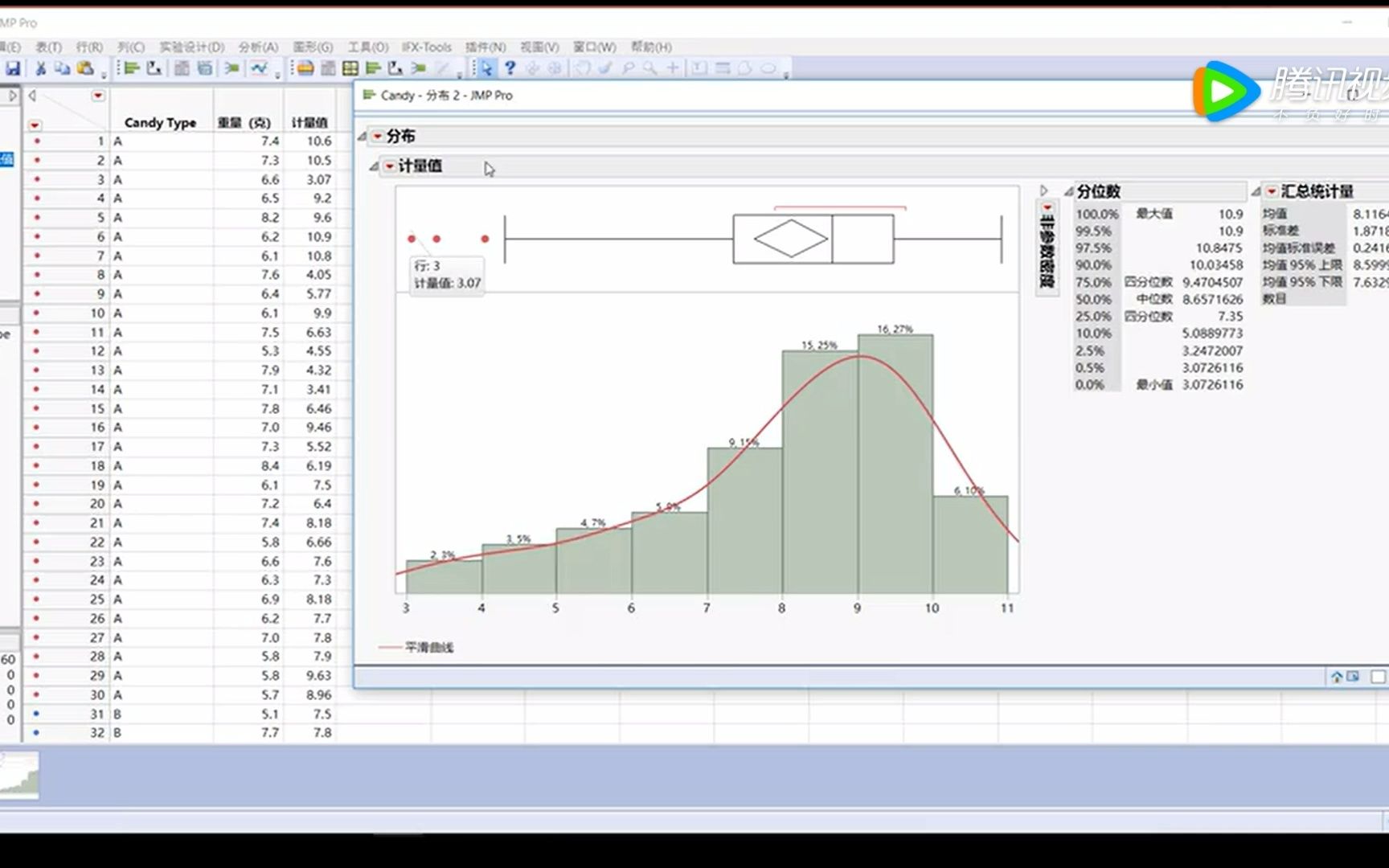Select the brush tool
This screenshot has width=1389, height=868.
click(x=605, y=69)
